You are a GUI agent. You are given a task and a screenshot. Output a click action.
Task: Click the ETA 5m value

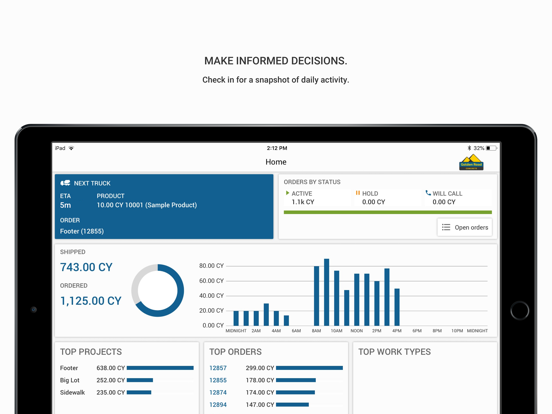[65, 205]
